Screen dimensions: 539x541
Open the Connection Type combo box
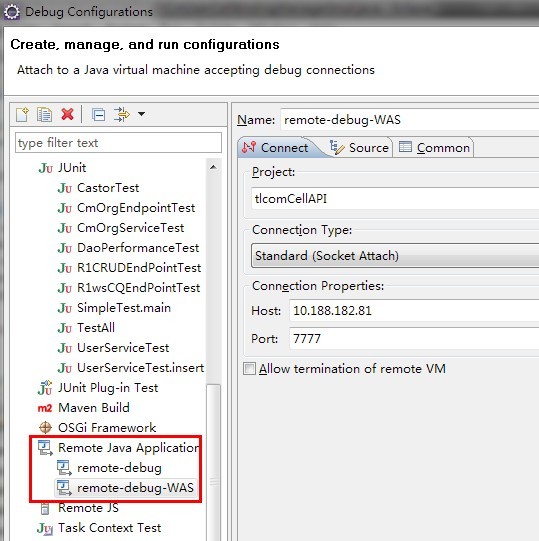point(395,256)
